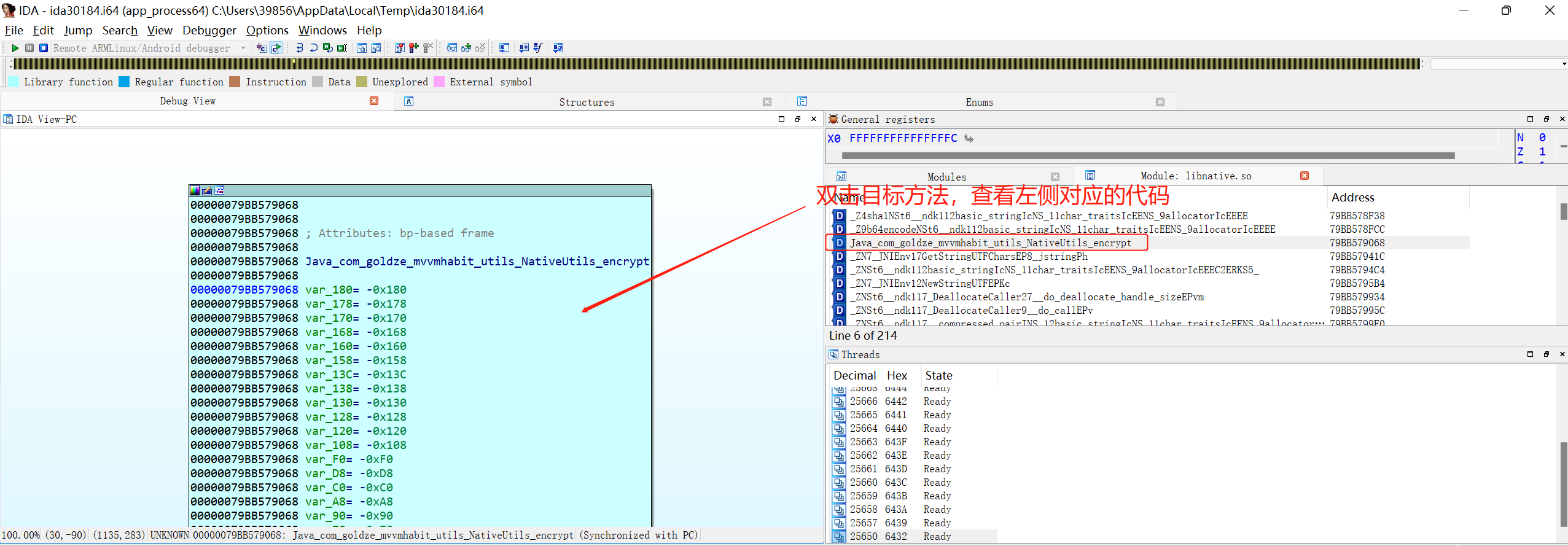1568x546 pixels.
Task: Sort threads by State column
Action: (958, 375)
